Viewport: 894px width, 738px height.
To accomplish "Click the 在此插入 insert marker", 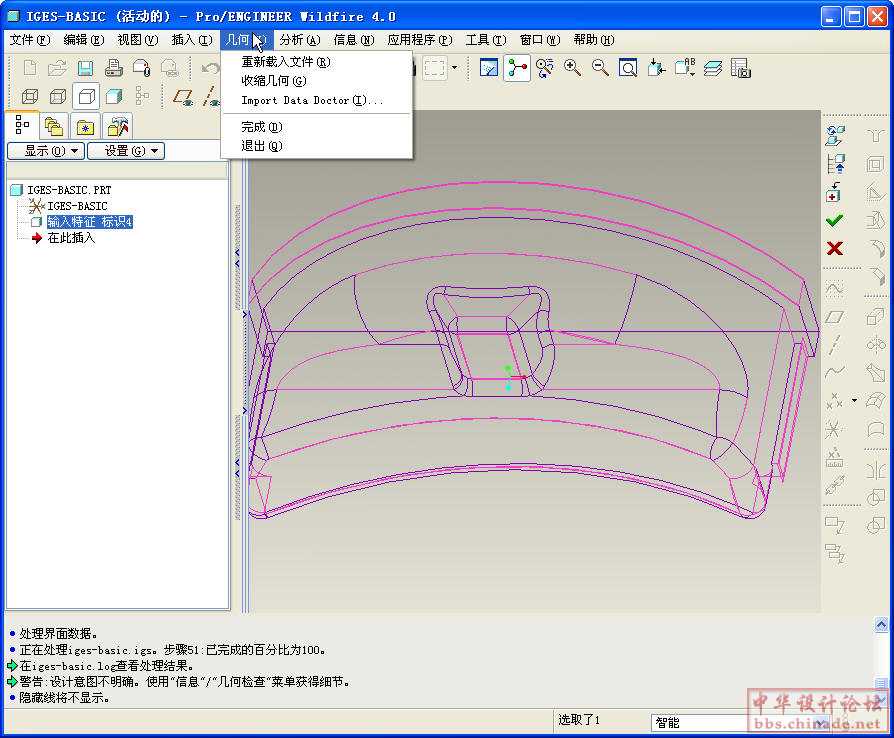I will tap(71, 238).
